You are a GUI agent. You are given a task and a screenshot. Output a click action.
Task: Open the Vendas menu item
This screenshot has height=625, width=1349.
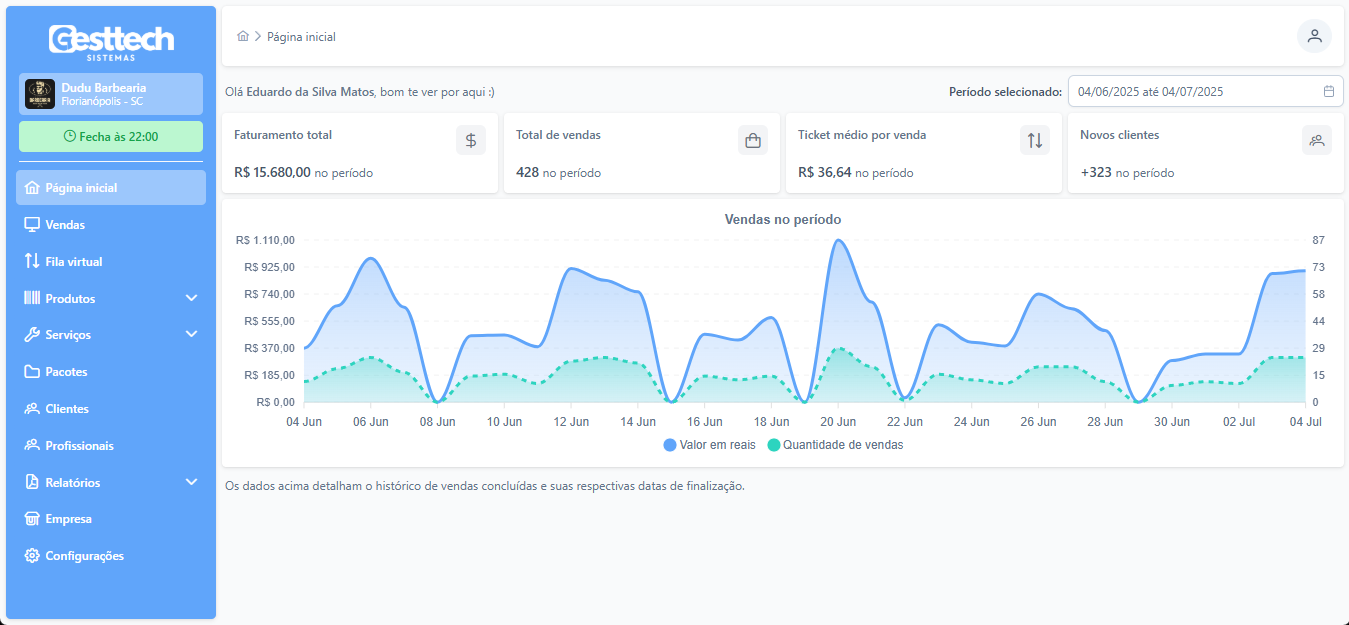[65, 225]
